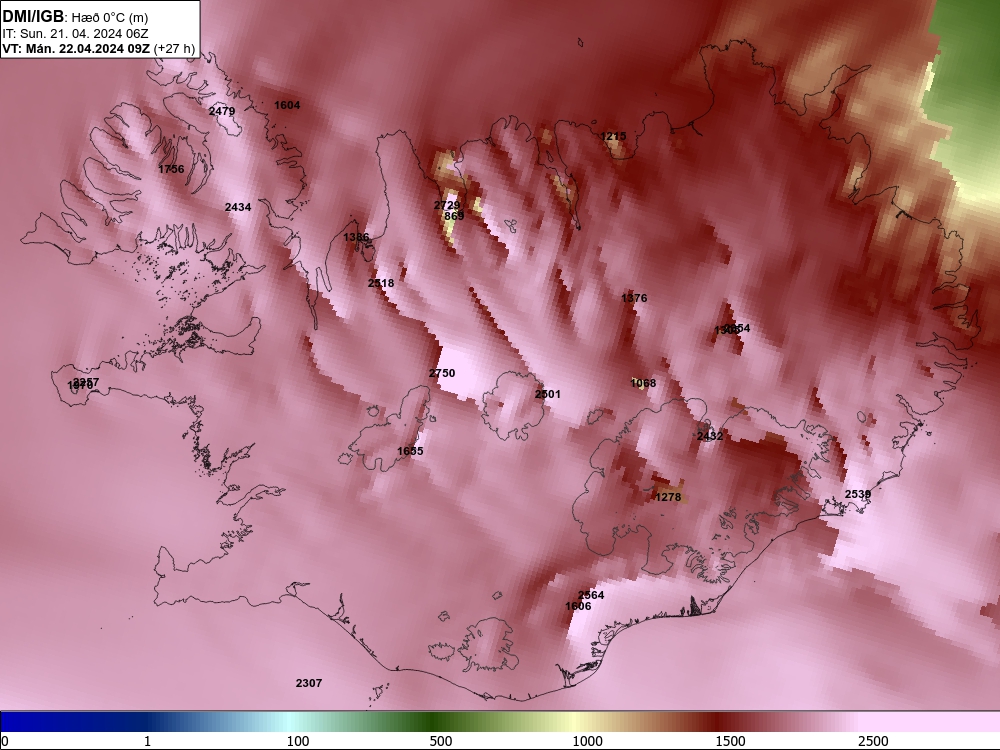
Task: Select the 2479 height label
Action: (x=222, y=111)
